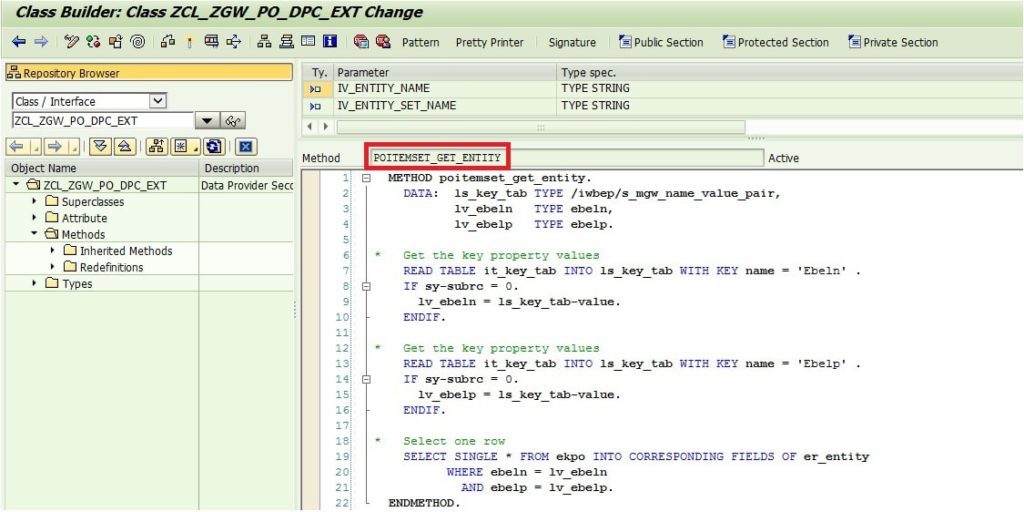Click the Pattern button

tap(421, 42)
